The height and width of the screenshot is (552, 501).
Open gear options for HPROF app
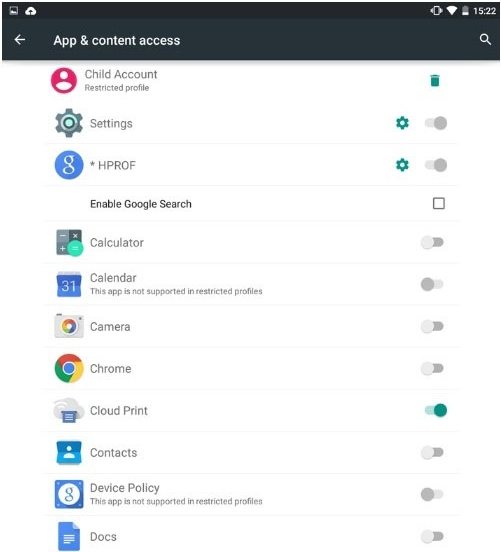(402, 165)
